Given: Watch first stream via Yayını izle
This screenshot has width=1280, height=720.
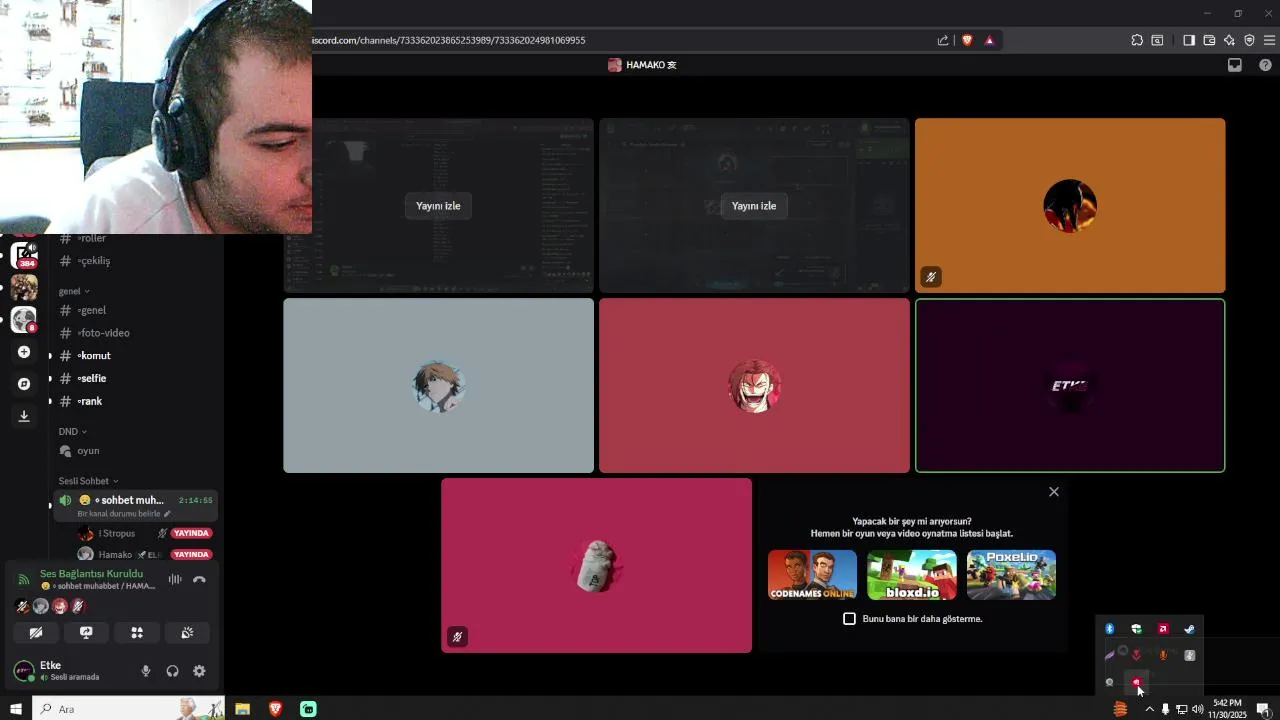Looking at the screenshot, I should (x=438, y=206).
